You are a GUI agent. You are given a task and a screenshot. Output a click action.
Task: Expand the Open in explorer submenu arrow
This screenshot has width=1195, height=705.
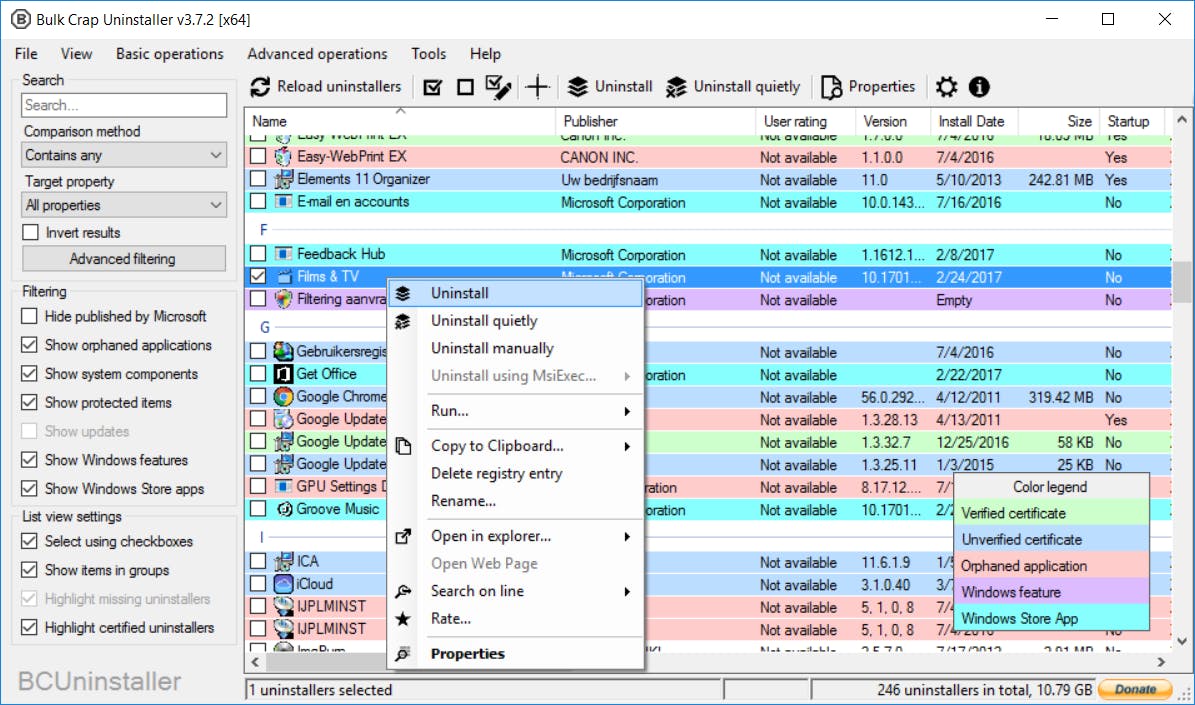pyautogui.click(x=627, y=537)
